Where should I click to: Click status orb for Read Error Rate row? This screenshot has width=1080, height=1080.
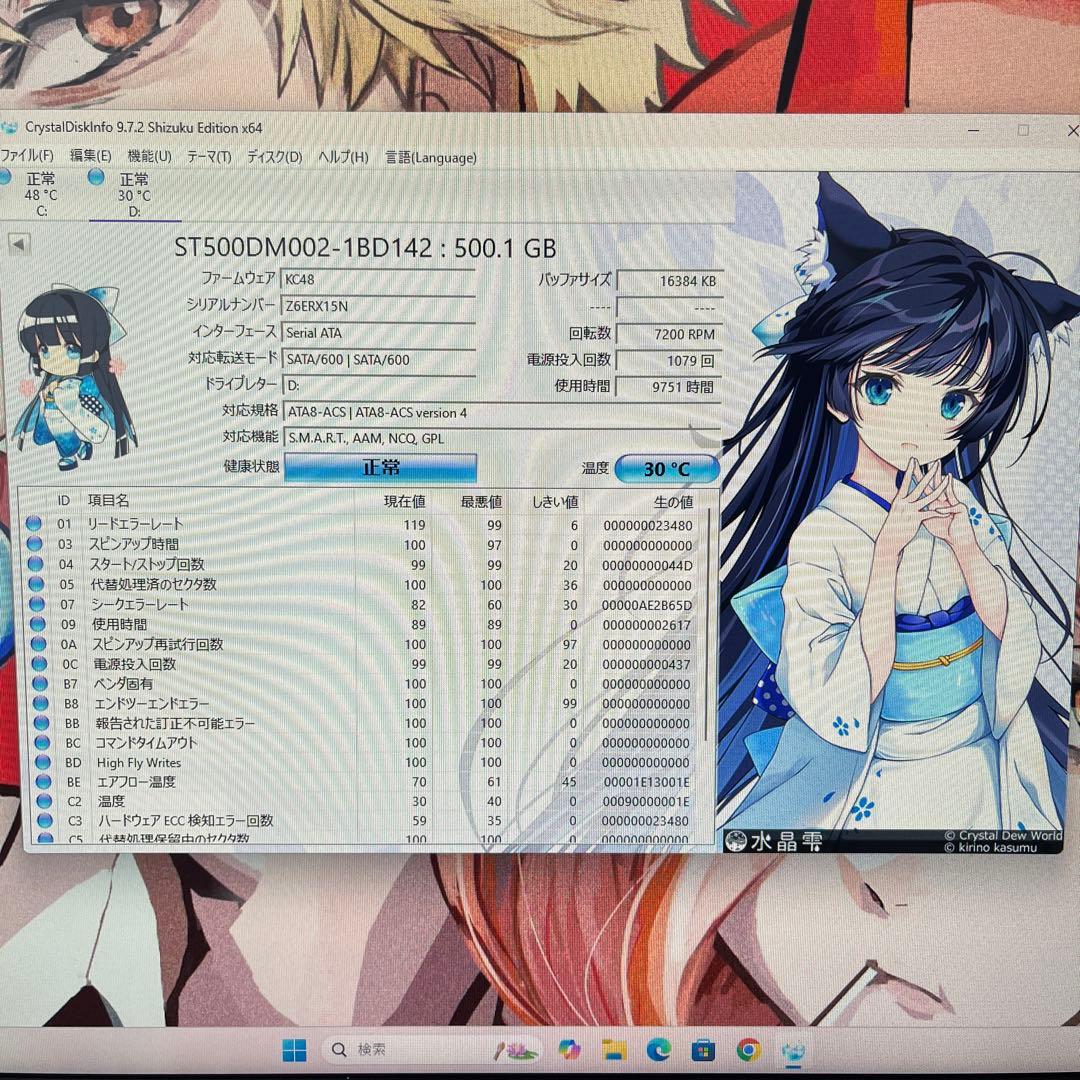[34, 524]
